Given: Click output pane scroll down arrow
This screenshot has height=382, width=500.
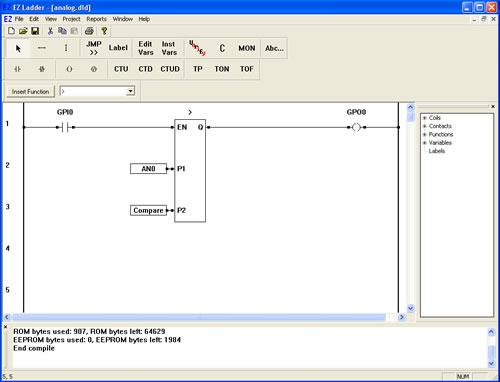Looking at the screenshot, I should (491, 363).
